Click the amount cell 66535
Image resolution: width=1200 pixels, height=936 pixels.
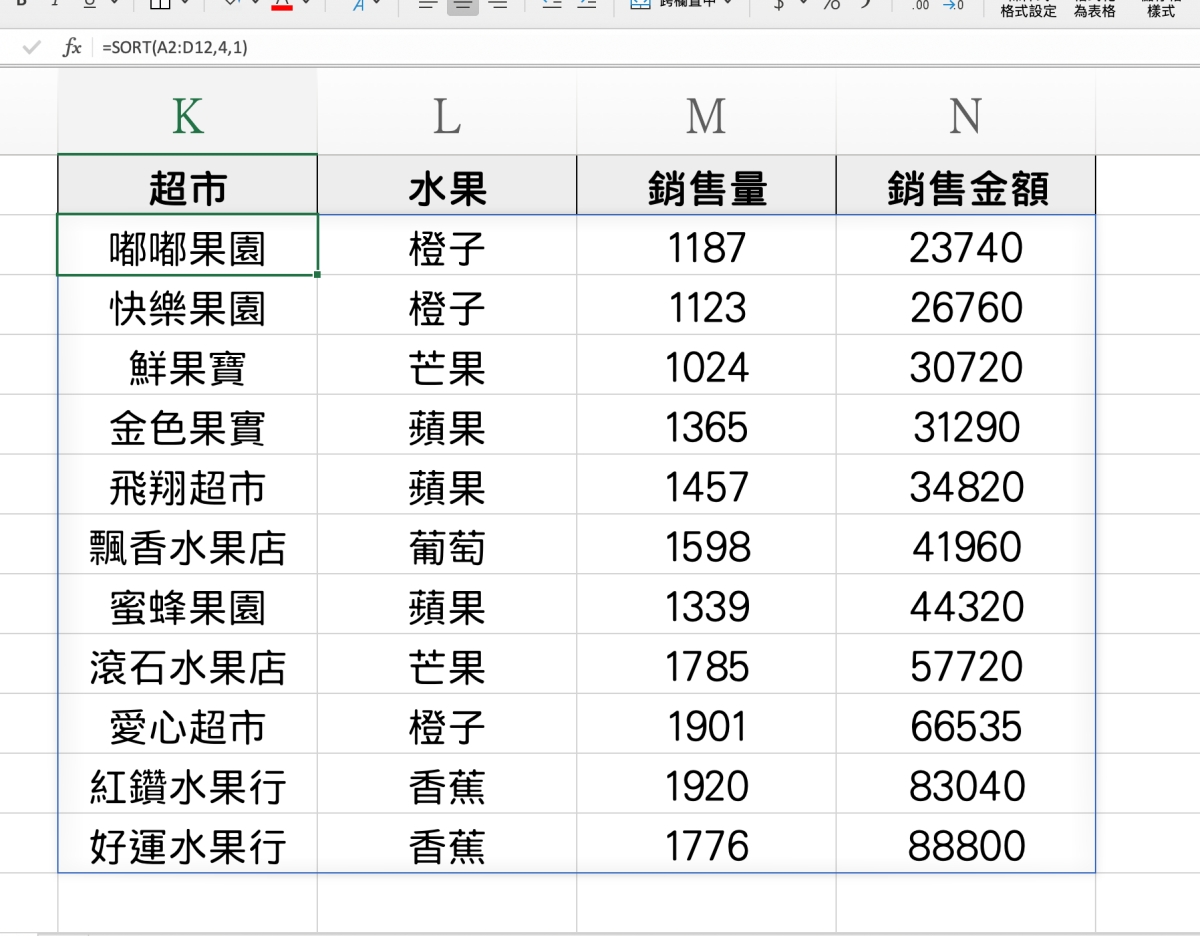[x=966, y=724]
